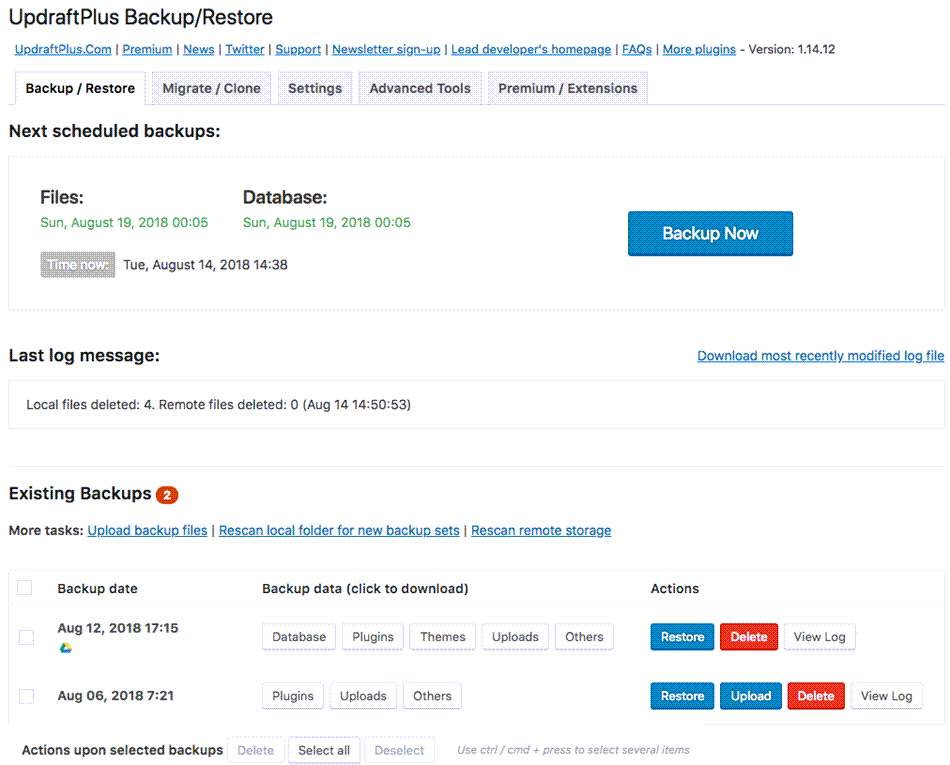The image size is (950, 765).
Task: Download Plugins from the Aug 06 backup
Action: coord(293,696)
